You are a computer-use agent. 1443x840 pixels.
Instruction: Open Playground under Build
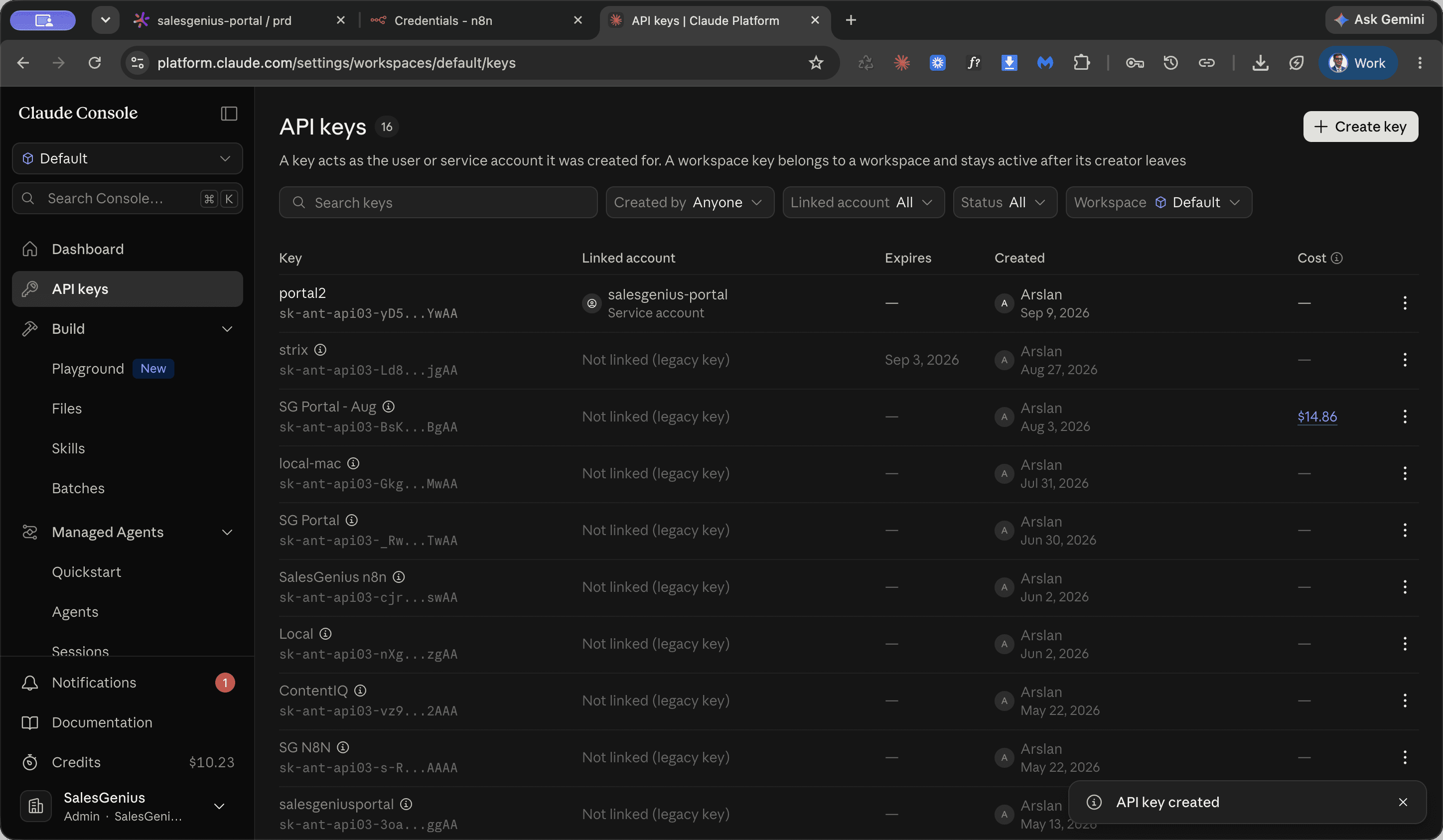point(88,369)
